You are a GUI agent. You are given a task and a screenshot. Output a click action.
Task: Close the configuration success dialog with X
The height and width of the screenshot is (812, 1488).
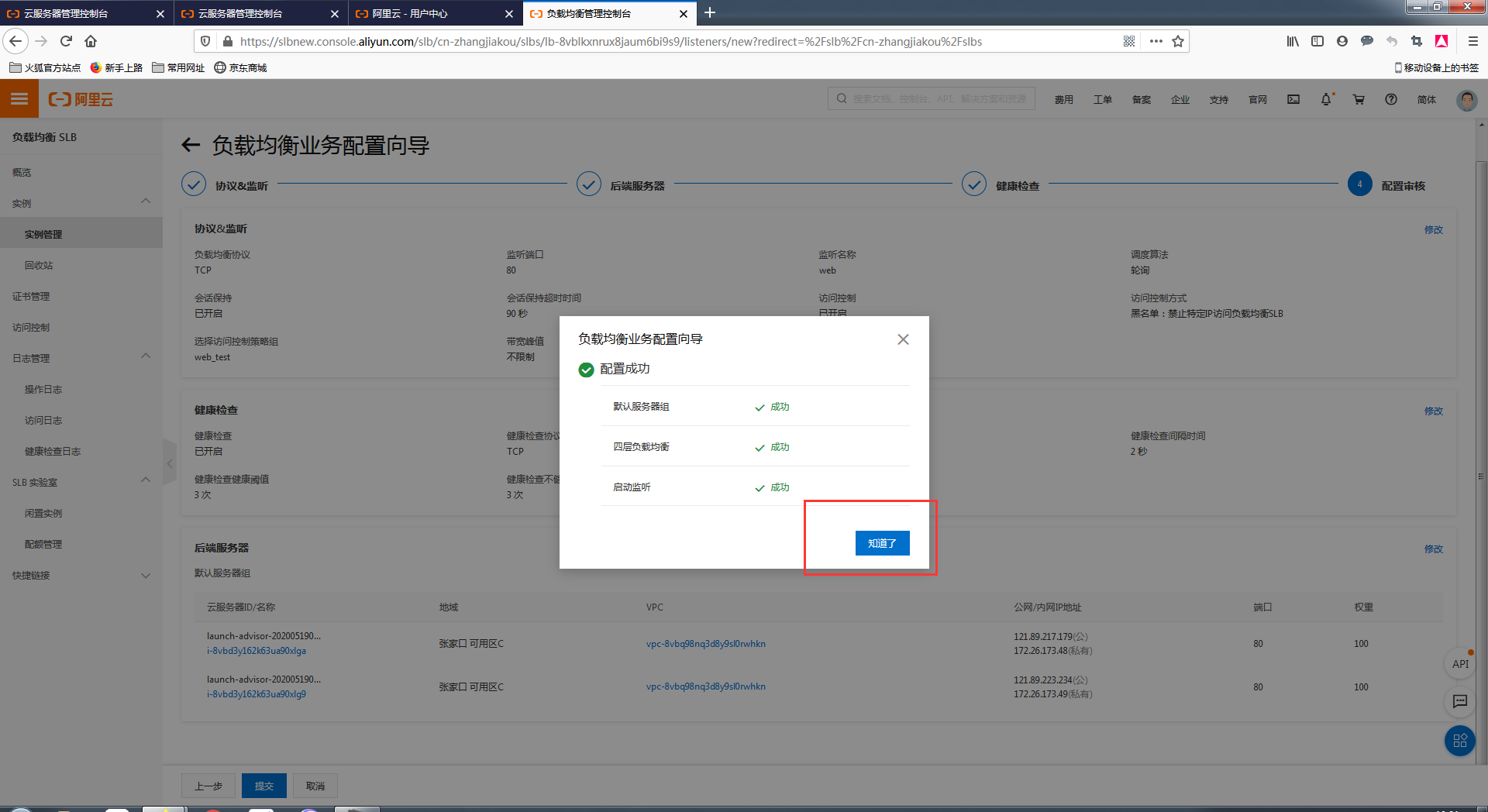pos(903,339)
